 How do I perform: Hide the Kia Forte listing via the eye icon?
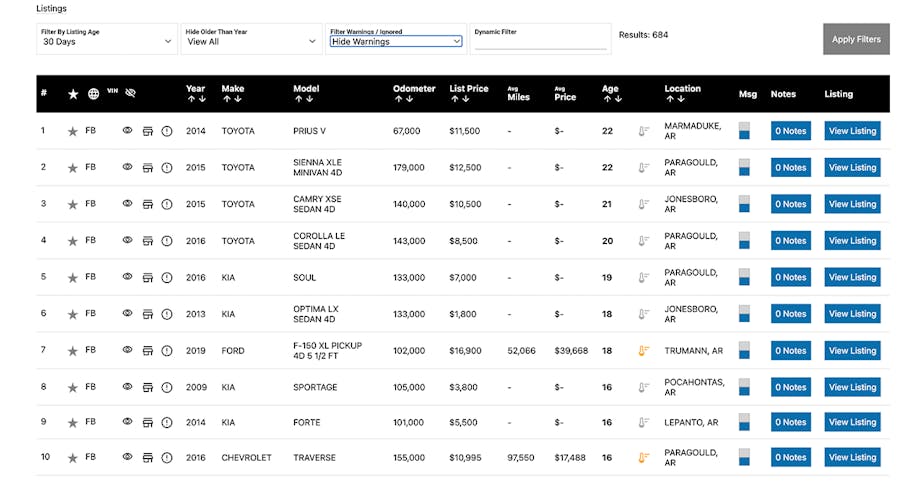(x=127, y=422)
